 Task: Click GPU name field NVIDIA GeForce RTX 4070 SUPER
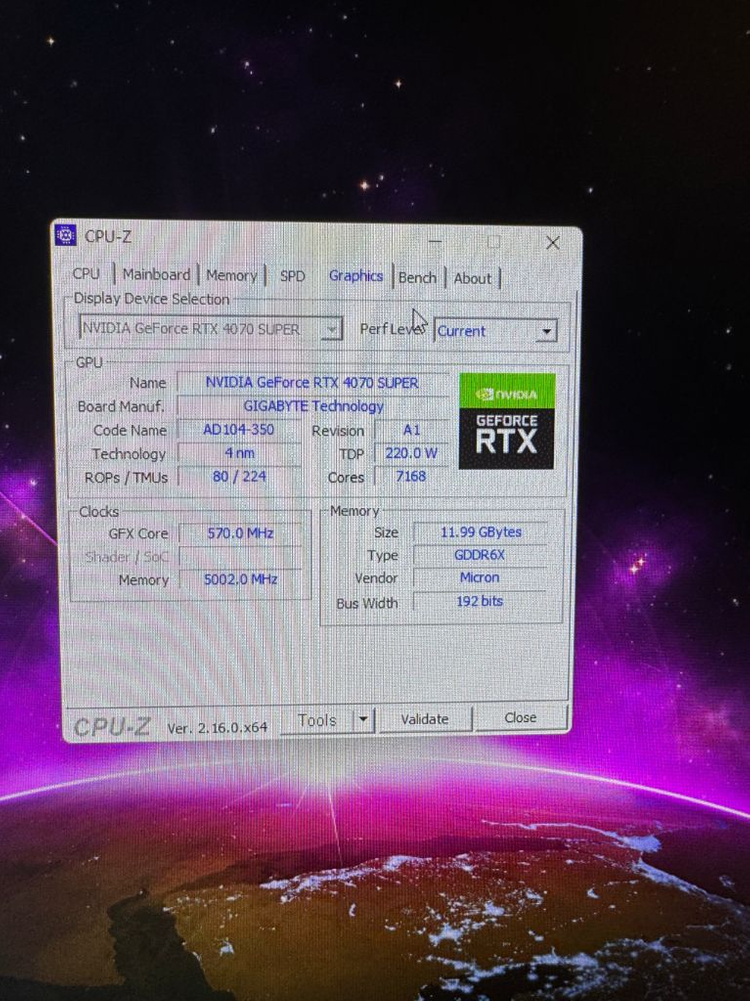312,382
